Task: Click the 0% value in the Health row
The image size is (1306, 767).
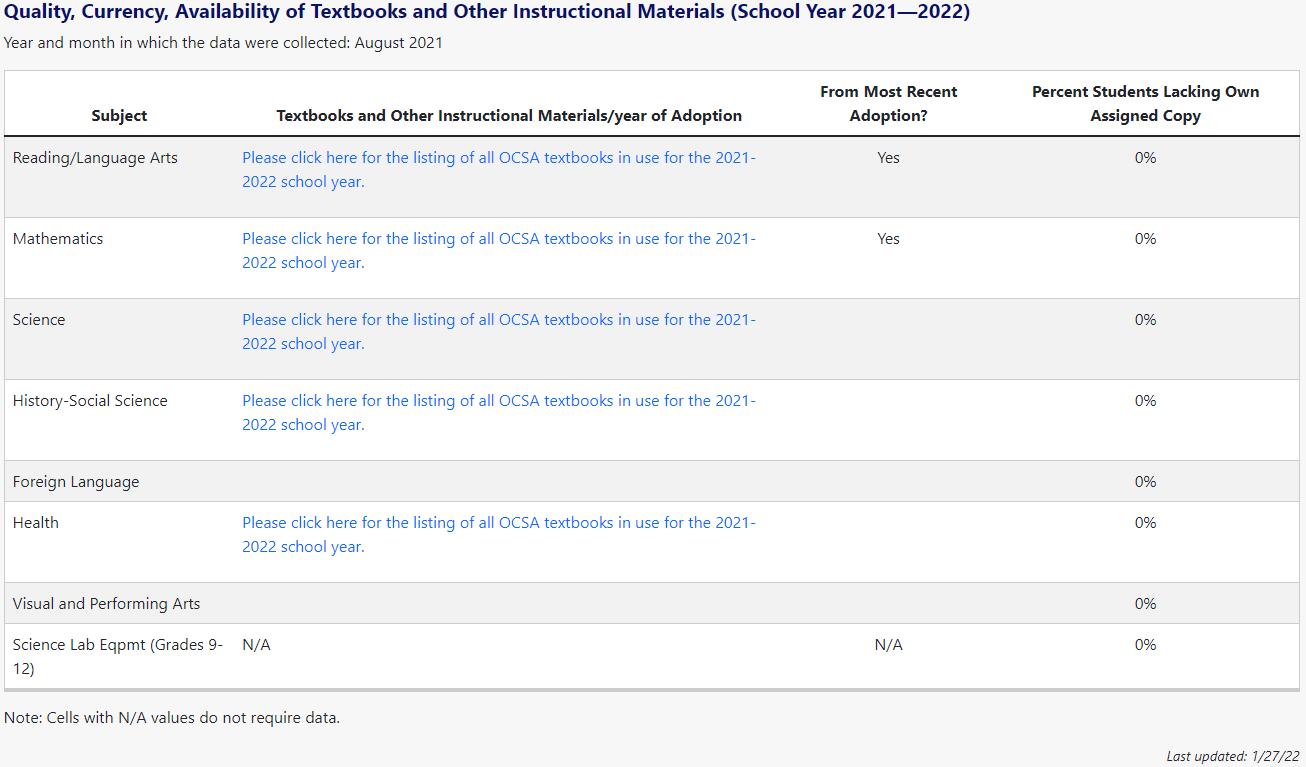Action: pyautogui.click(x=1145, y=523)
